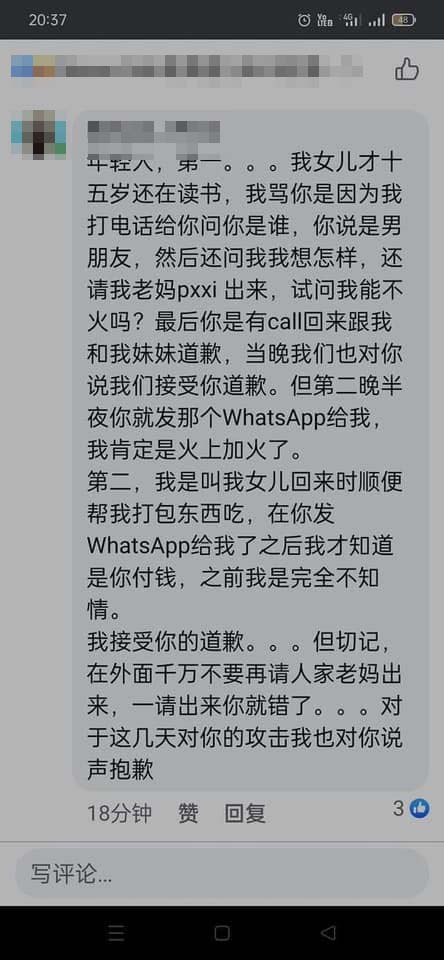Like the comment using 赞
Image resolution: width=444 pixels, height=960 pixels.
[x=188, y=813]
